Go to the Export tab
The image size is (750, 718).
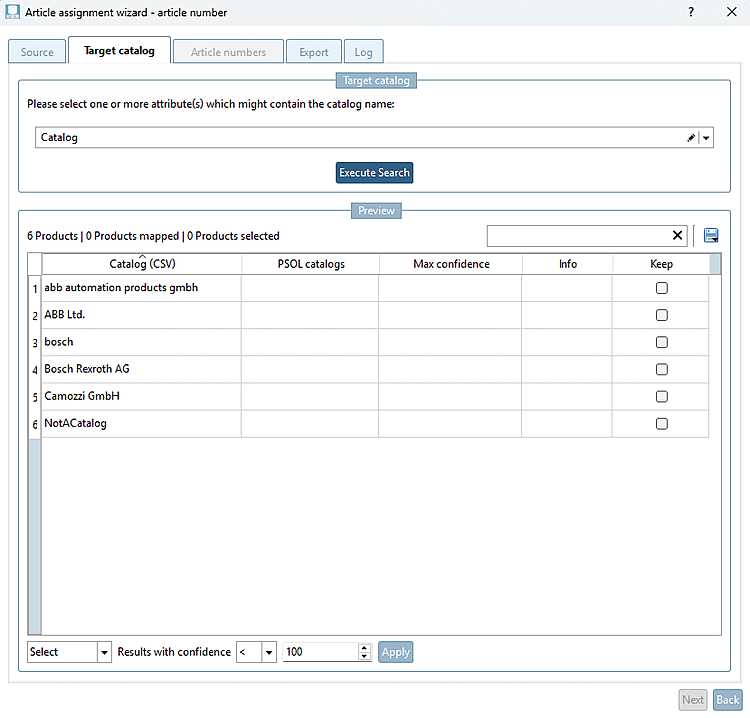314,52
